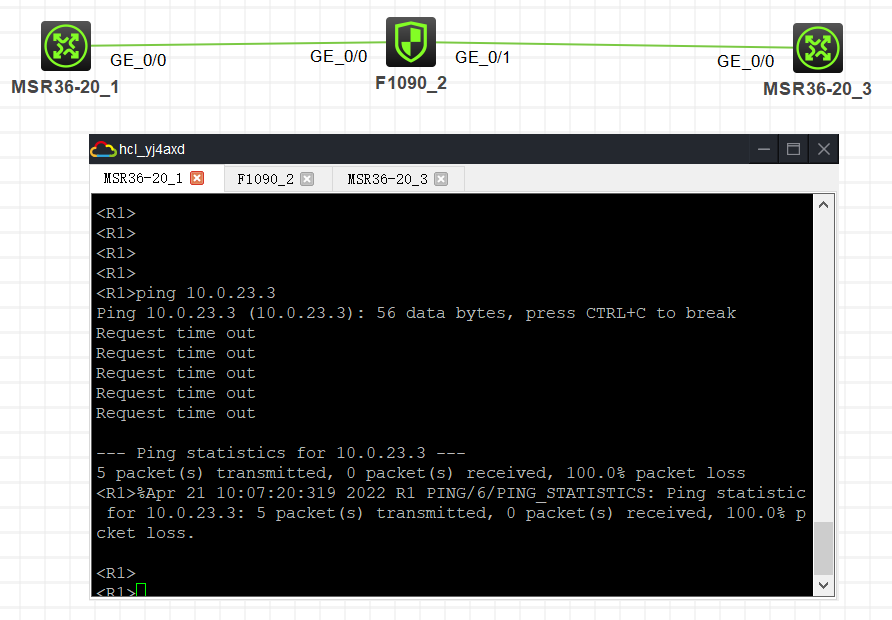Click the terminal scrollbar up arrow
Viewport: 892px width, 620px height.
click(x=823, y=204)
